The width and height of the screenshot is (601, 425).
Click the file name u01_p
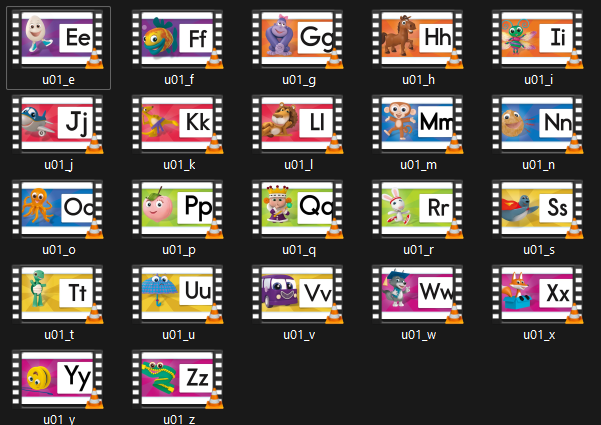coord(179,250)
